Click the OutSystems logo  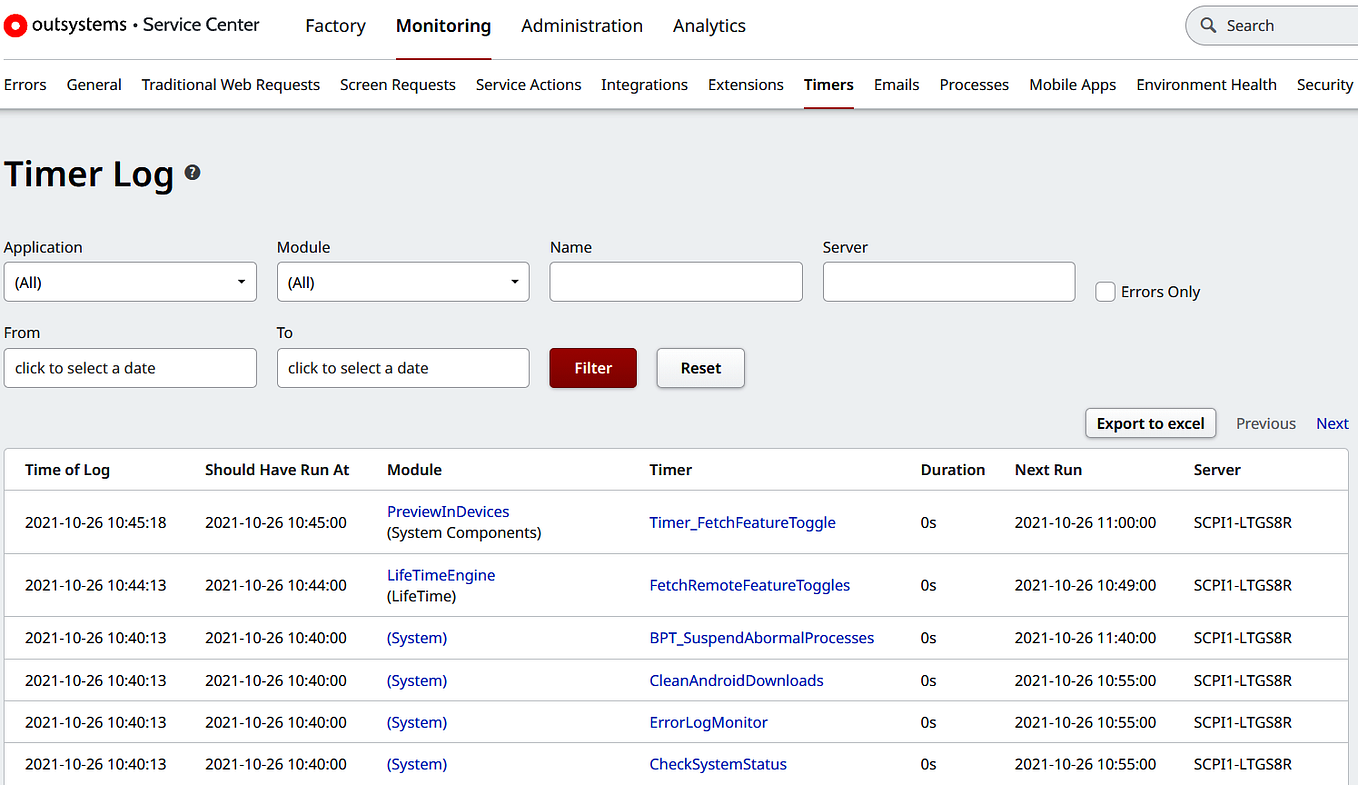(x=15, y=25)
